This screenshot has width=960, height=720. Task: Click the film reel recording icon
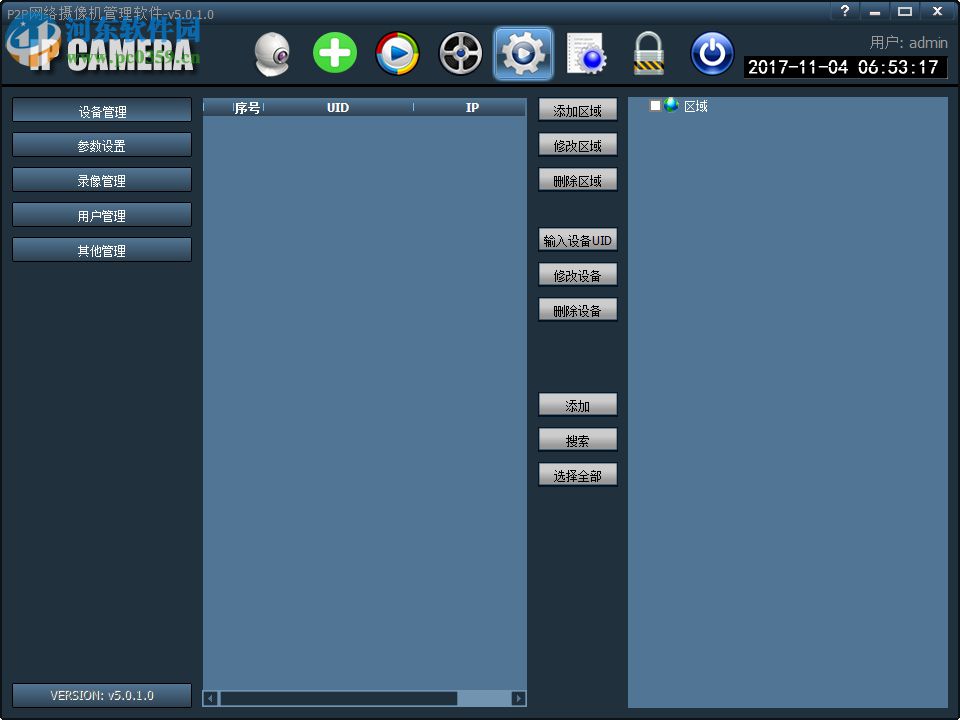(460, 54)
